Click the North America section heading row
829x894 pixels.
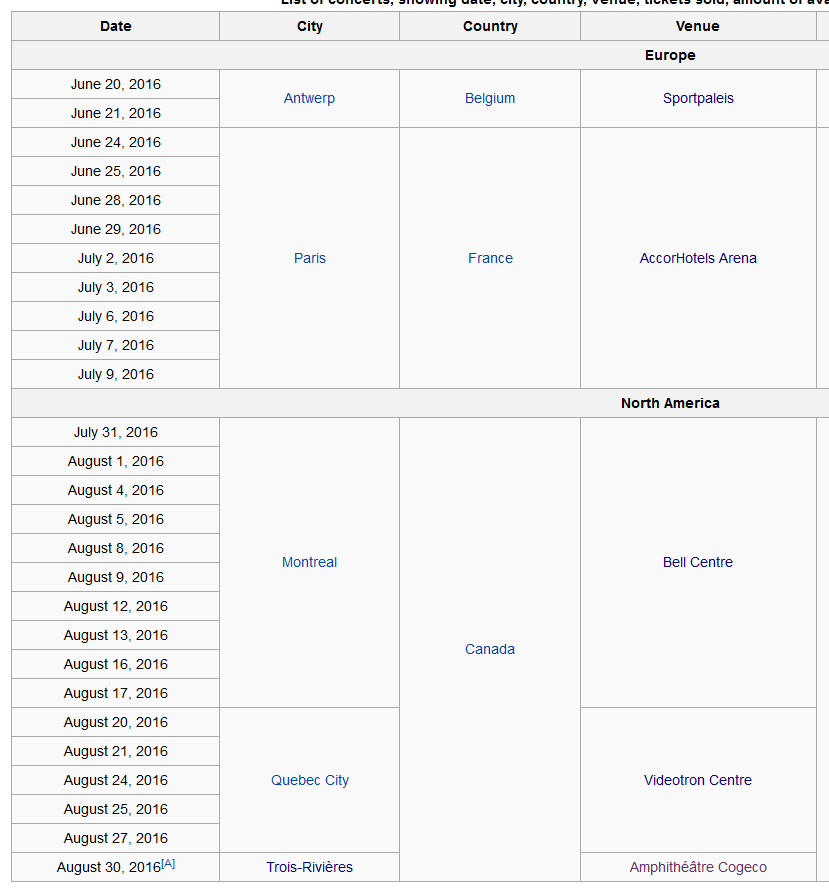[x=420, y=403]
